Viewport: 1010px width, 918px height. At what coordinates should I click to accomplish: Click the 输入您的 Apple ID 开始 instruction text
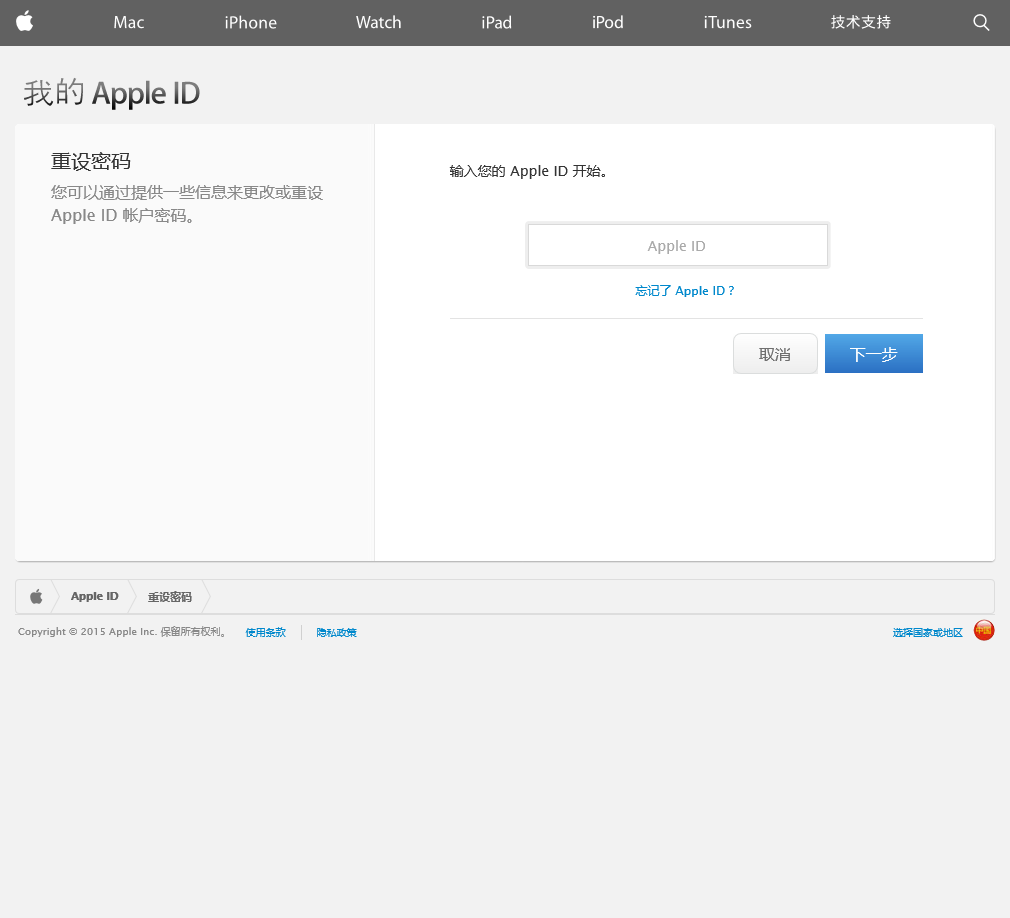529,171
